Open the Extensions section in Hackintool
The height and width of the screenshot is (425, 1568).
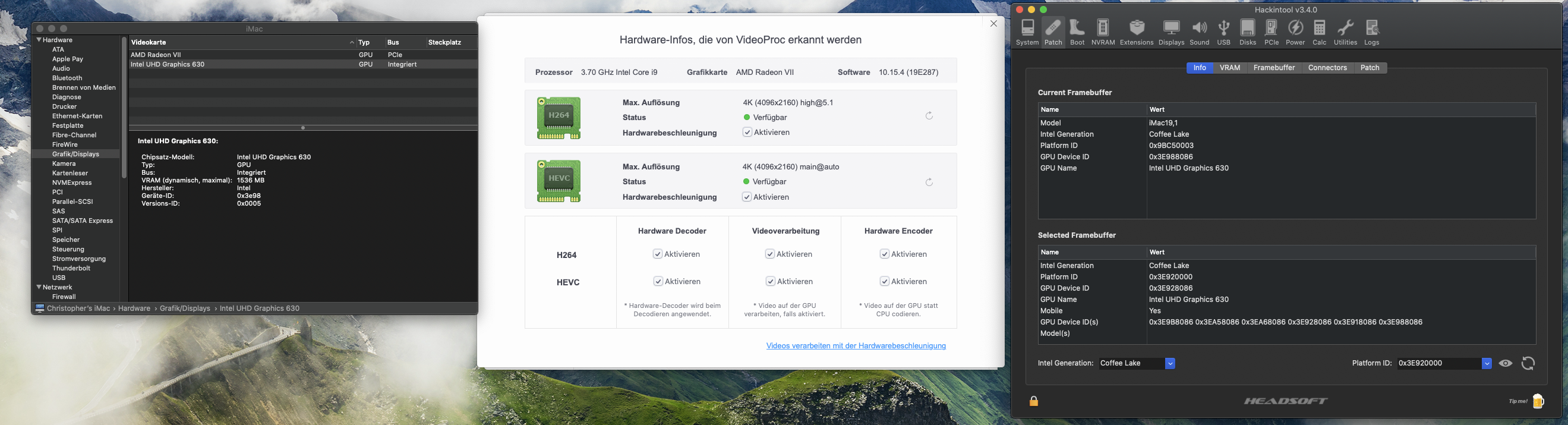1137,32
